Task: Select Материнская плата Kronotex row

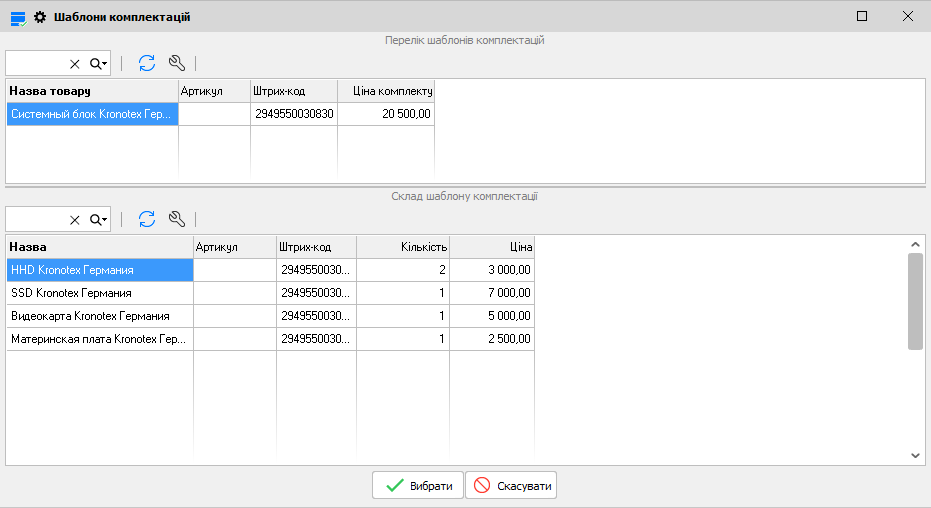Action: point(99,340)
